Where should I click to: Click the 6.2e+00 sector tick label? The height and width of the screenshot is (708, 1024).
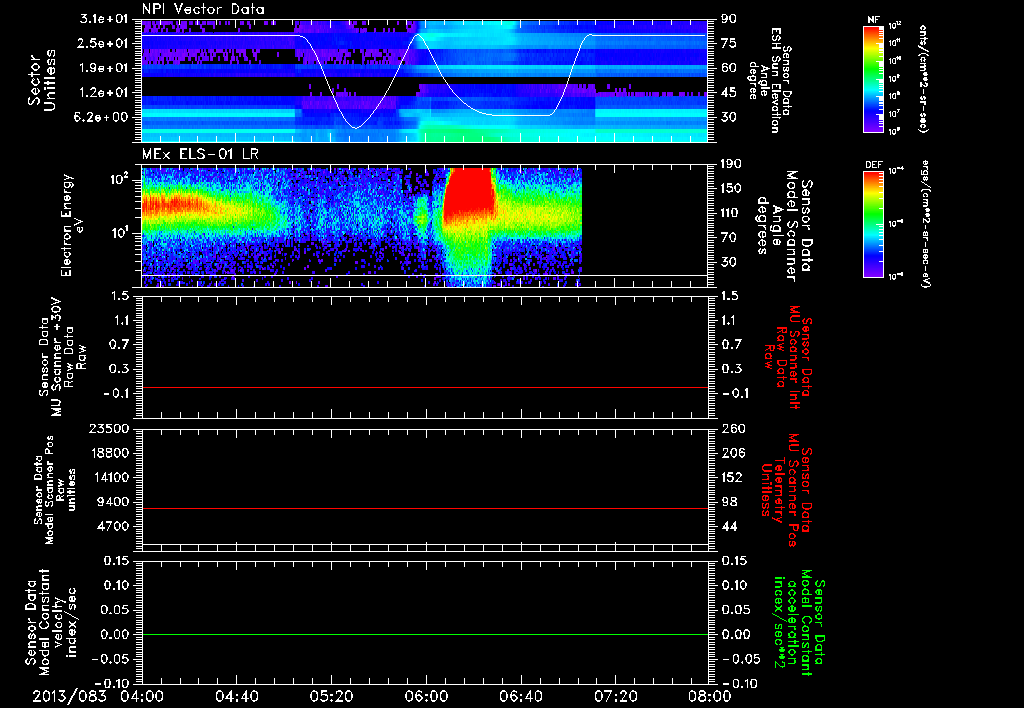coord(103,117)
